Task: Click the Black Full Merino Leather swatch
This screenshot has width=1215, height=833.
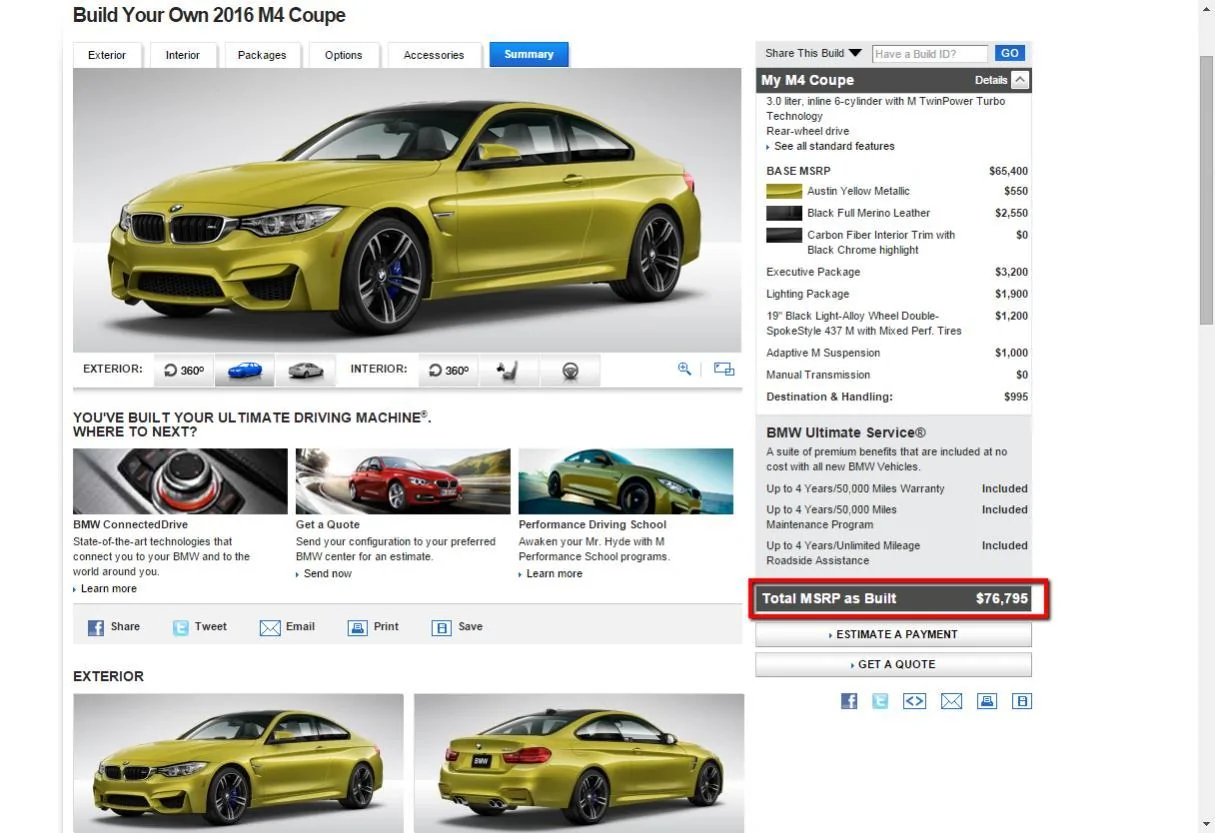Action: [784, 213]
